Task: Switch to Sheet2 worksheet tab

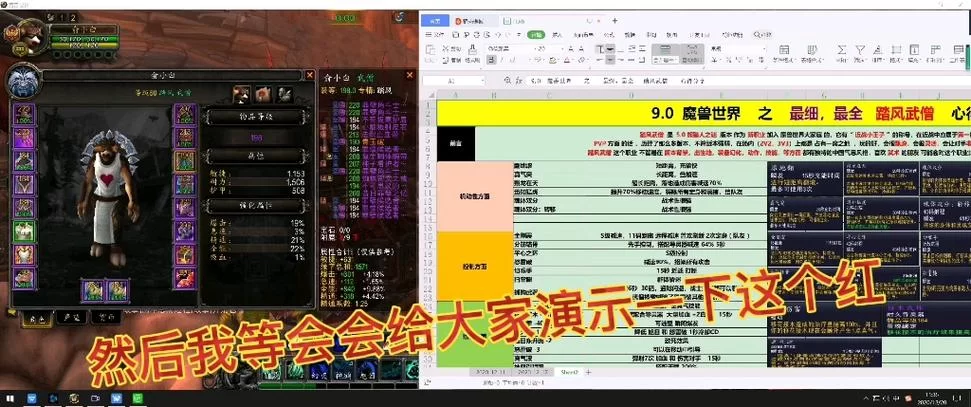Action: coord(569,372)
